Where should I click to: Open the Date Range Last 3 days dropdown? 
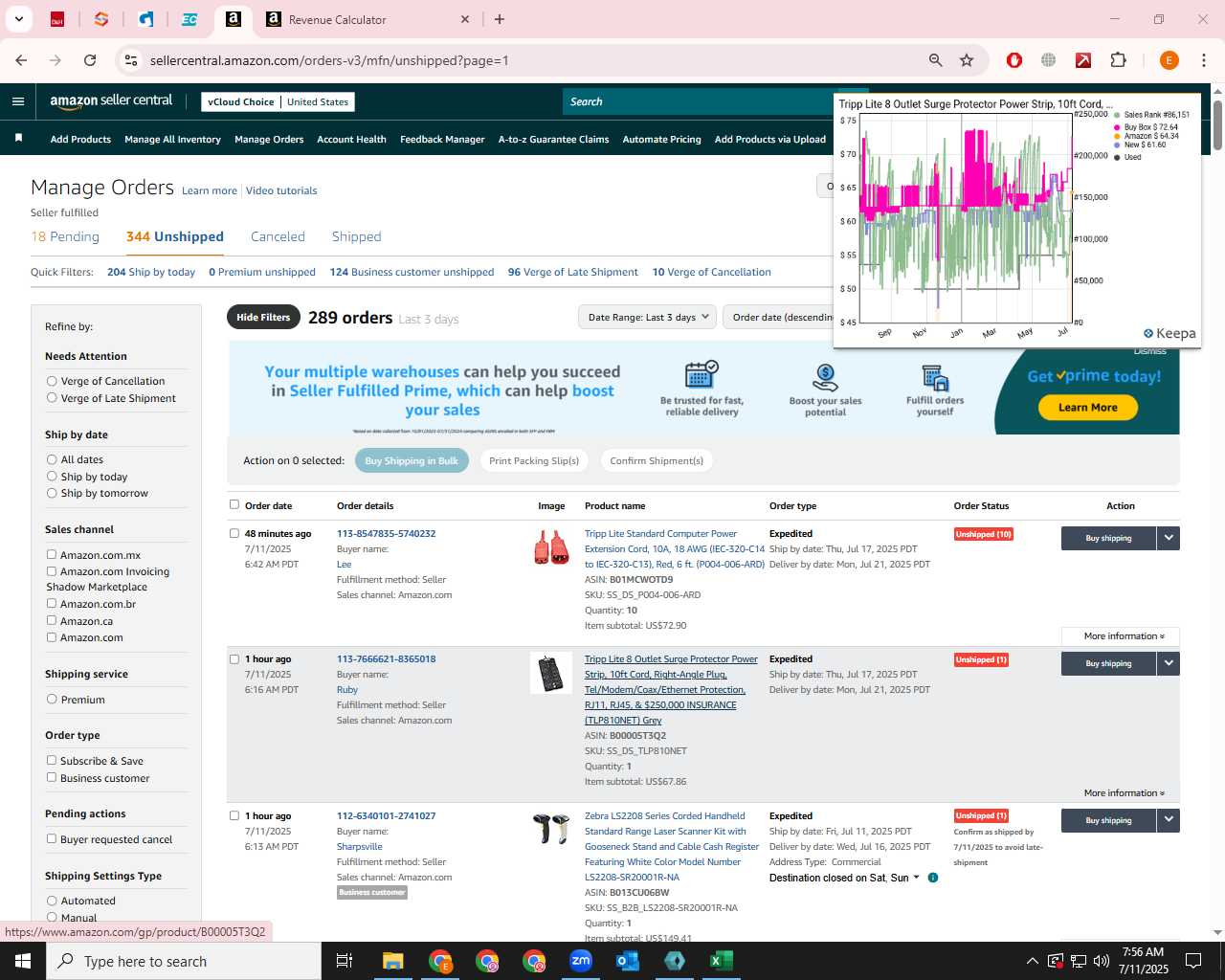pyautogui.click(x=648, y=317)
